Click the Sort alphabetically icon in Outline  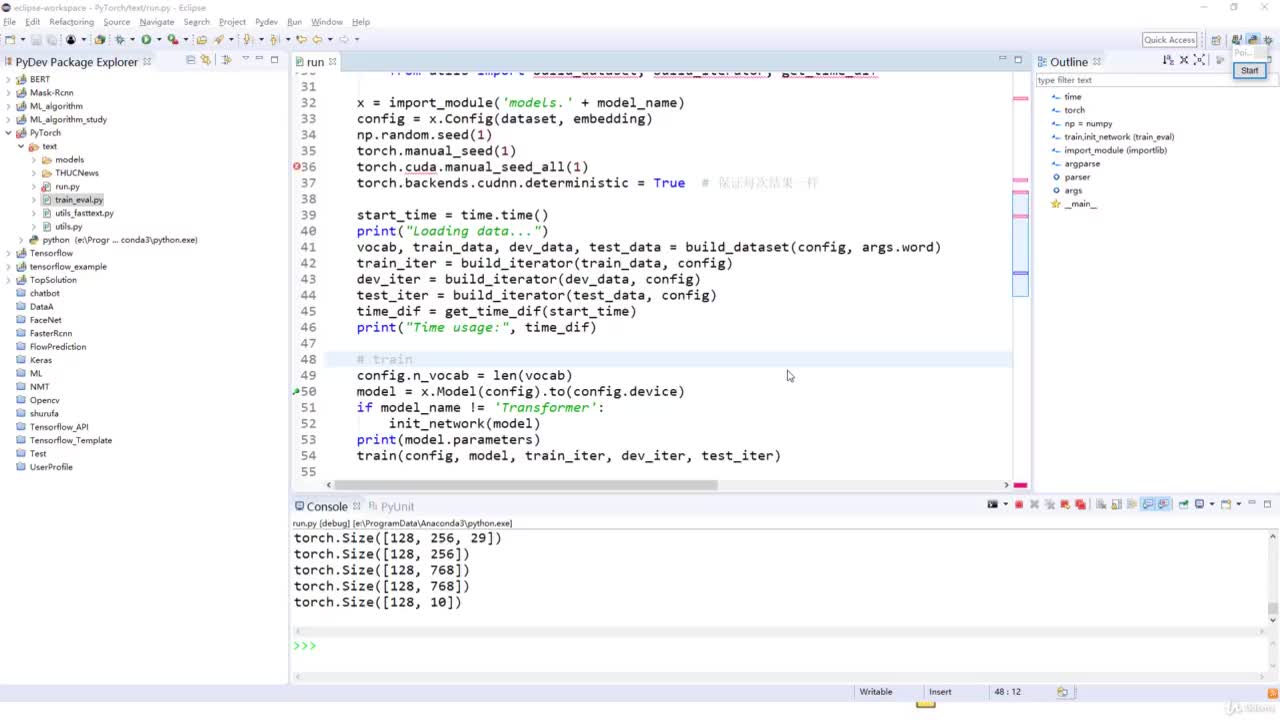1168,60
